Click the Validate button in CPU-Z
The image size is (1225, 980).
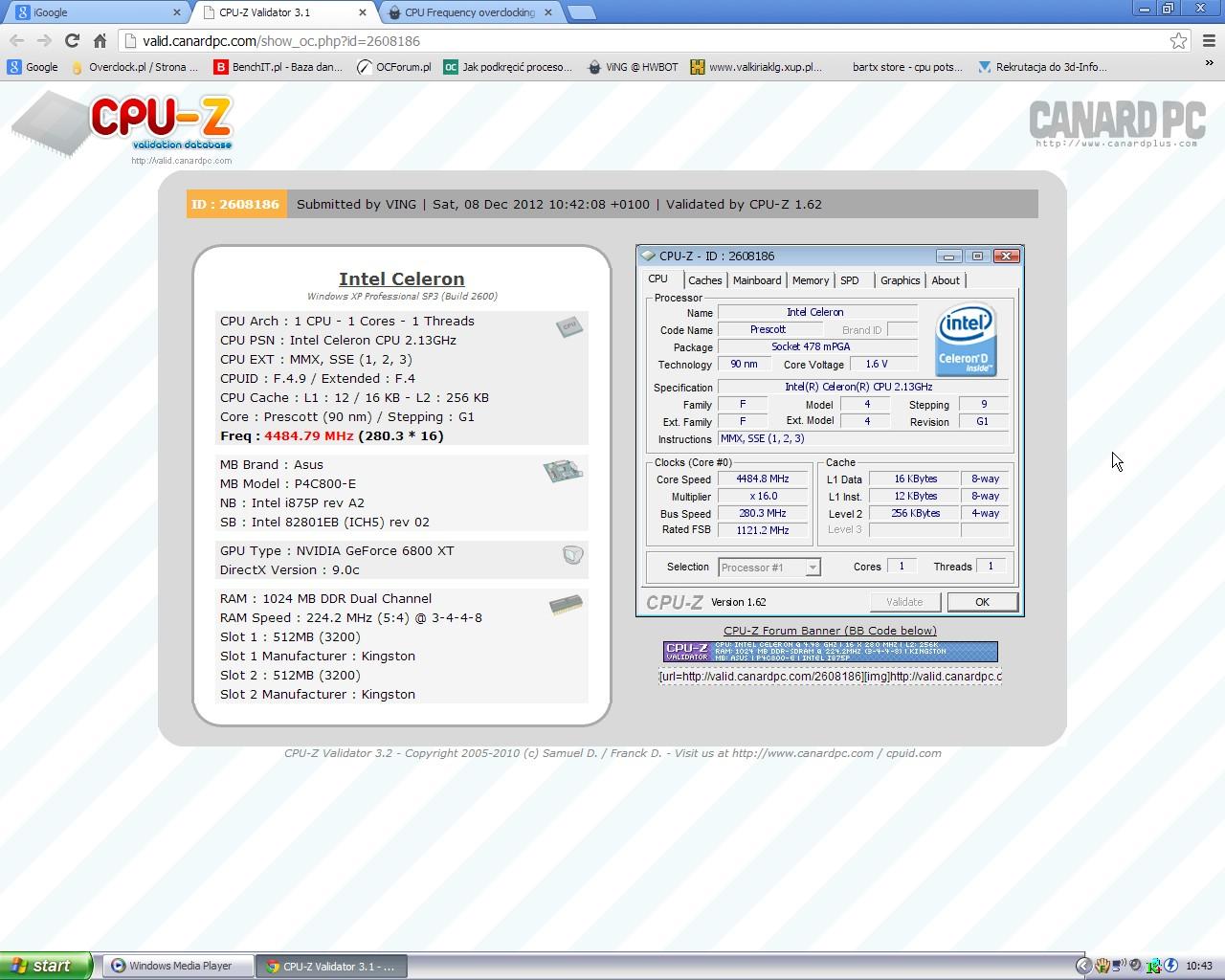[x=904, y=602]
